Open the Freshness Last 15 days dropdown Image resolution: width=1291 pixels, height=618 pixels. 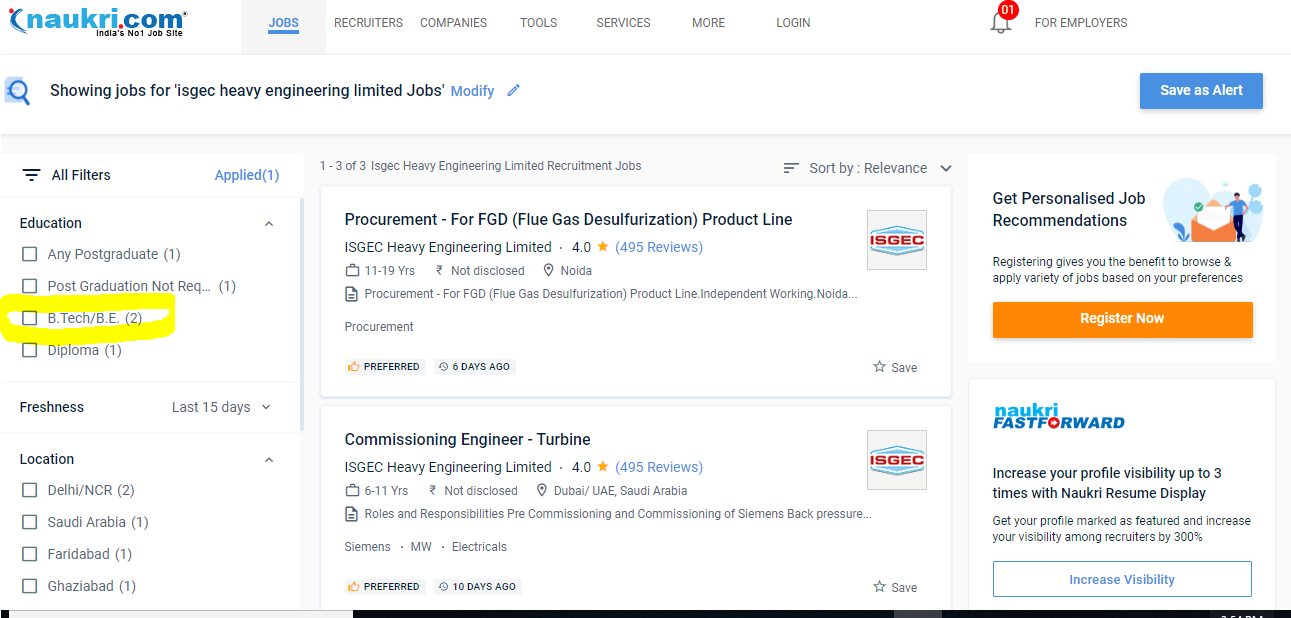pyautogui.click(x=222, y=407)
